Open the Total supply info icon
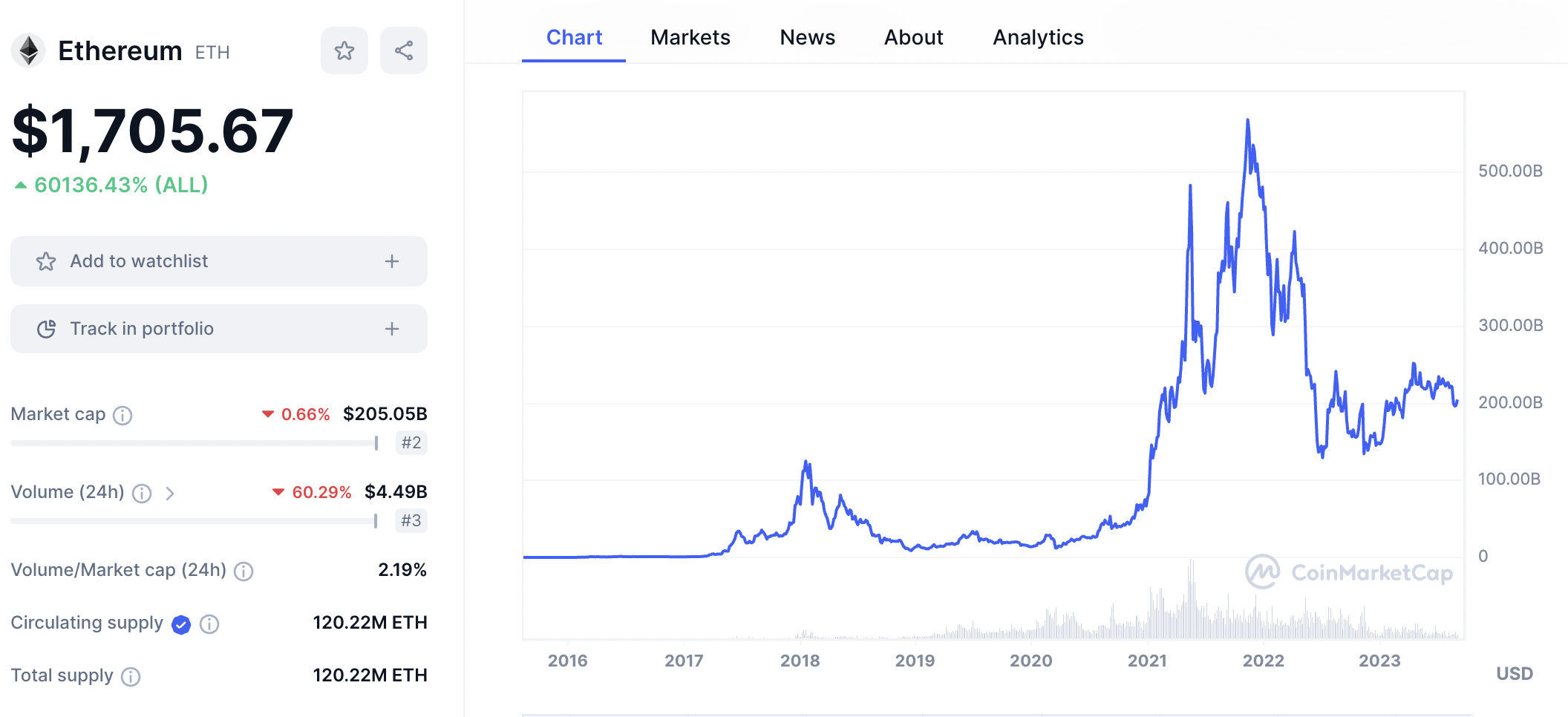This screenshot has width=1568, height=717. click(x=131, y=676)
